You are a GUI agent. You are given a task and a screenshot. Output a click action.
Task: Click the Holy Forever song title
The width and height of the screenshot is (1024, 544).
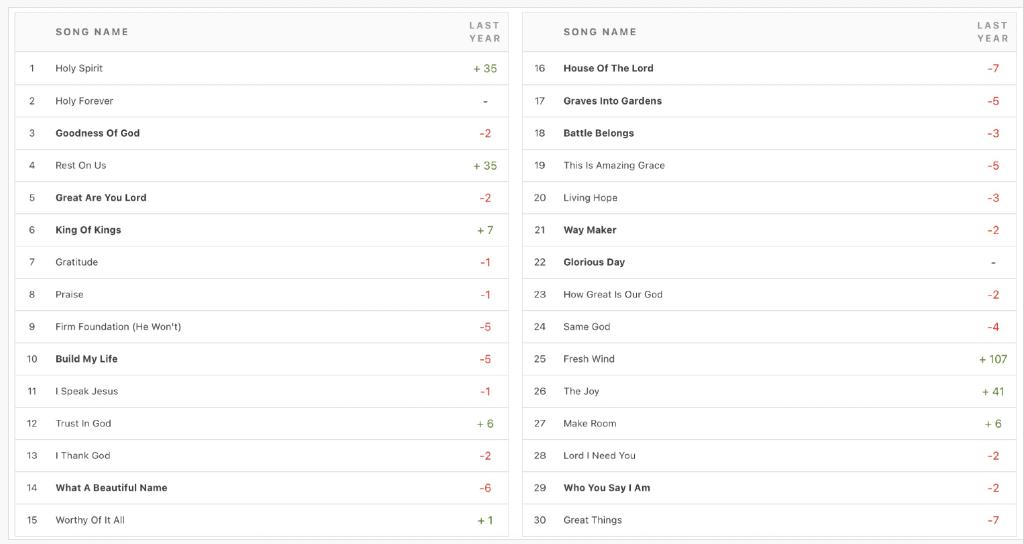tap(84, 101)
